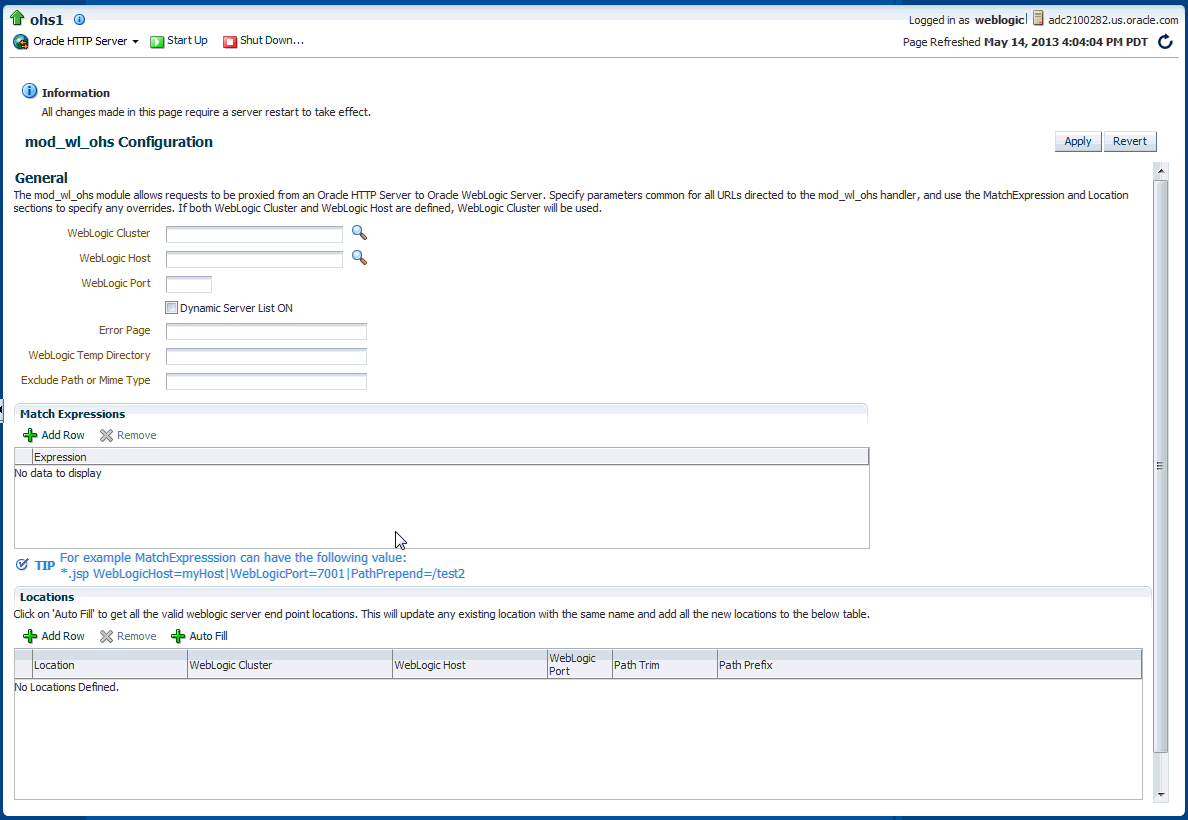Image resolution: width=1188 pixels, height=820 pixels.
Task: Click the vertical scrollbar thumb
Action: pos(1161,466)
